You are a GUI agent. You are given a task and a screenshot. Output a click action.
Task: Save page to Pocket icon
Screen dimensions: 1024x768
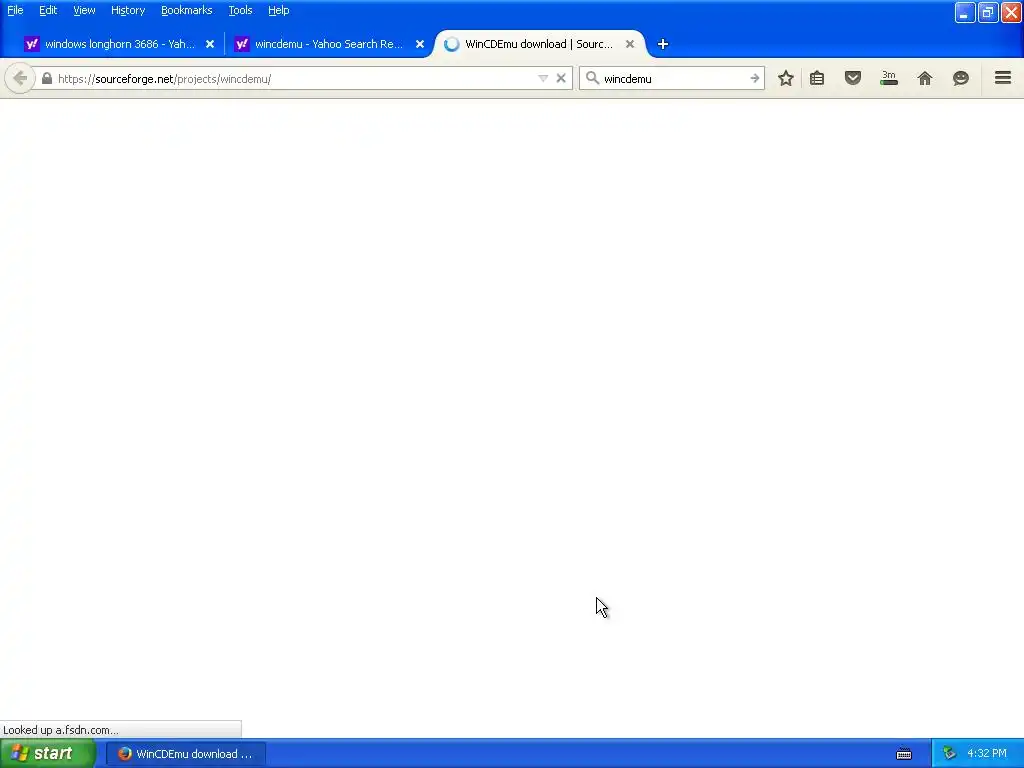click(x=853, y=78)
